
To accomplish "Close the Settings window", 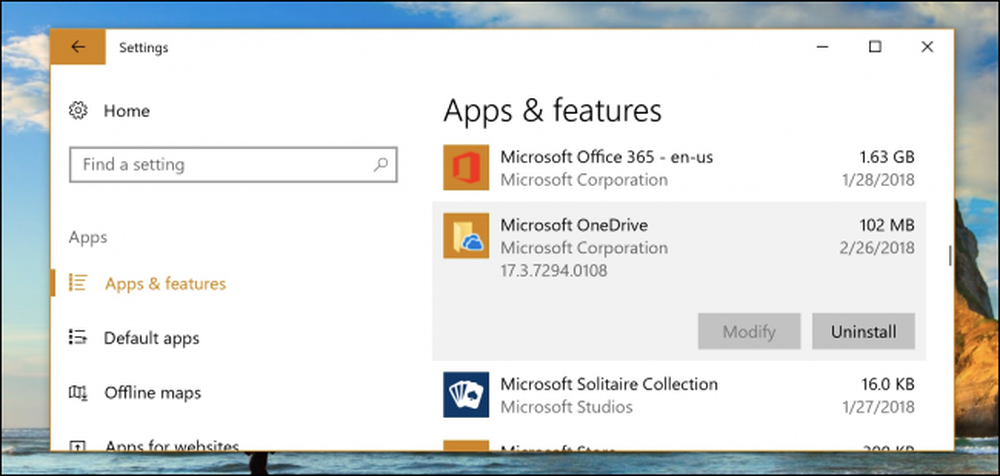I will pyautogui.click(x=927, y=47).
